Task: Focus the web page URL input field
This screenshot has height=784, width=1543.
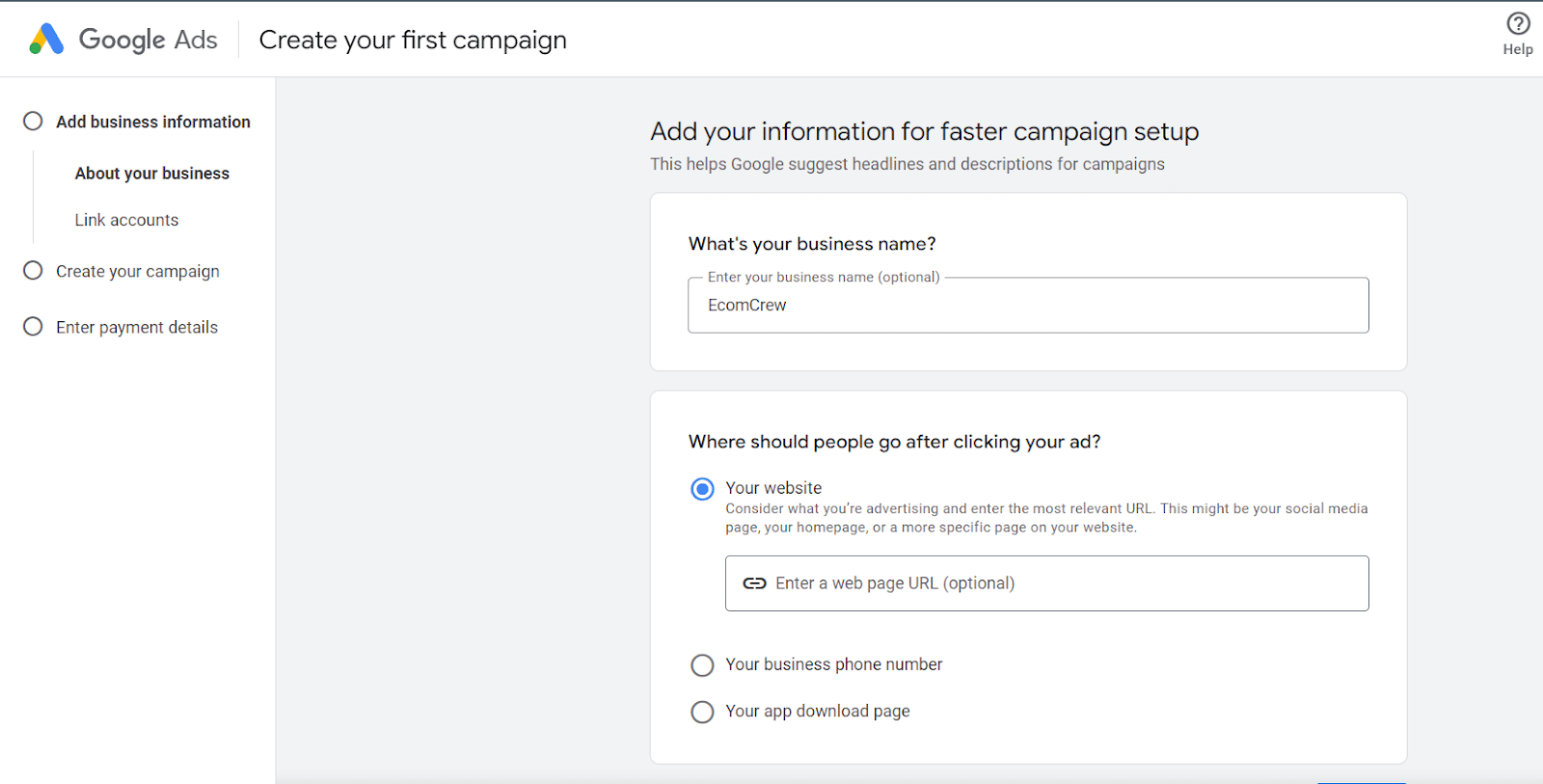Action: click(1047, 583)
